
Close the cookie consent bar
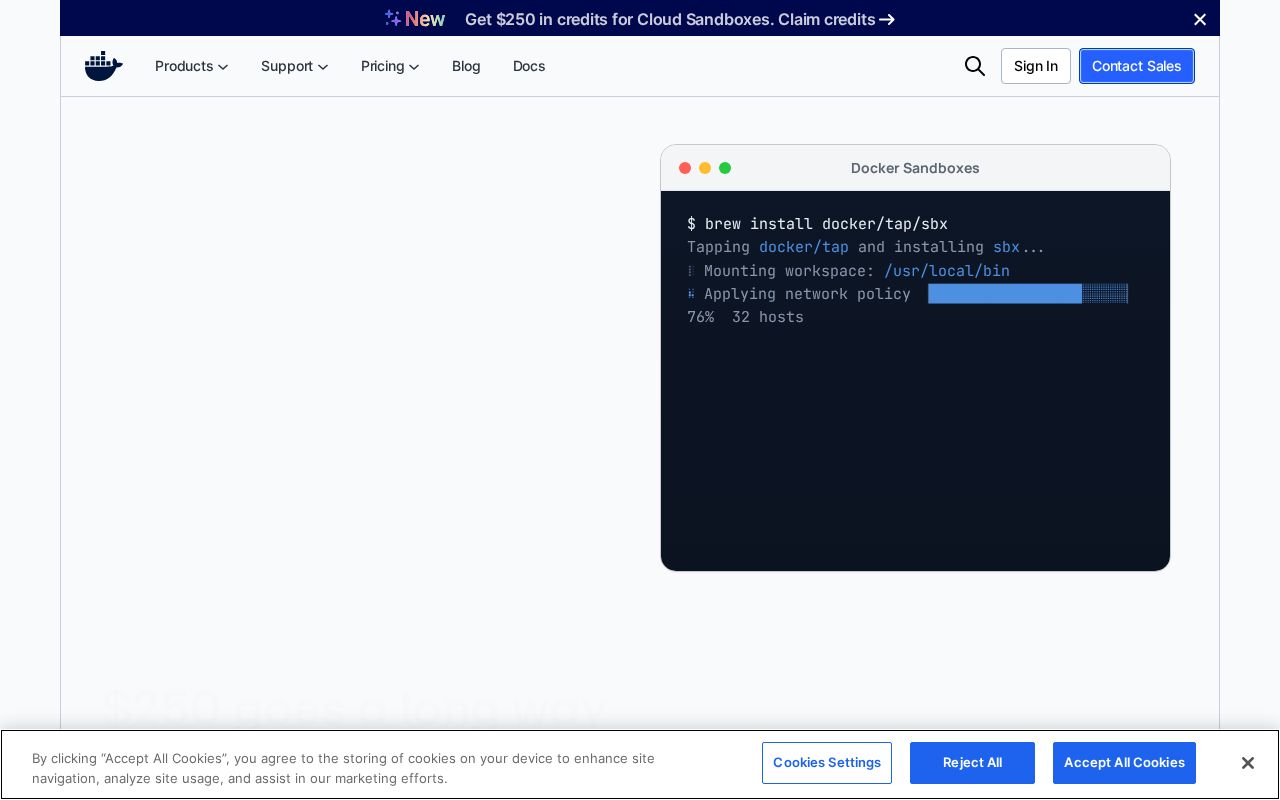click(x=1247, y=763)
